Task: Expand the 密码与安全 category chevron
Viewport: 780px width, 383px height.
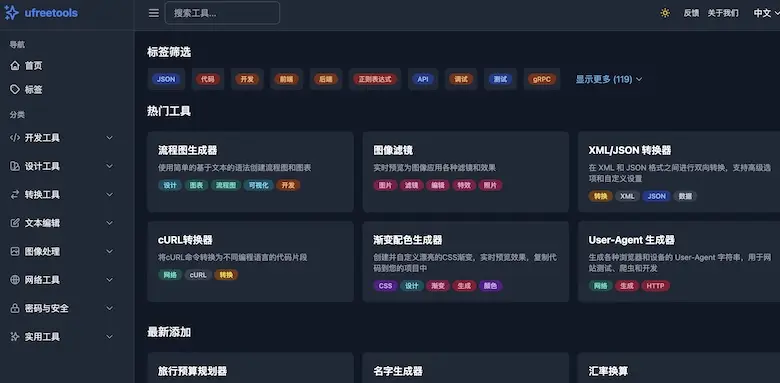Action: pos(109,308)
